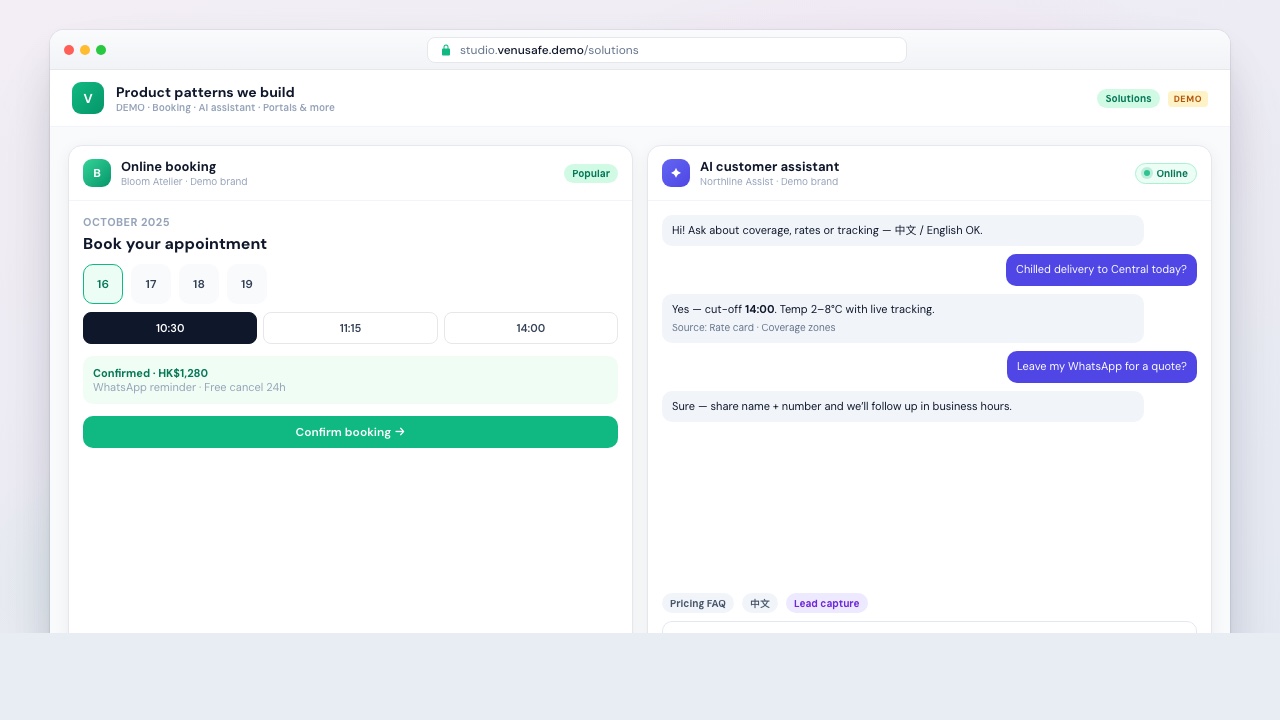Screen dimensions: 1280x720
Task: Click the green V logo icon
Action: pos(88,98)
